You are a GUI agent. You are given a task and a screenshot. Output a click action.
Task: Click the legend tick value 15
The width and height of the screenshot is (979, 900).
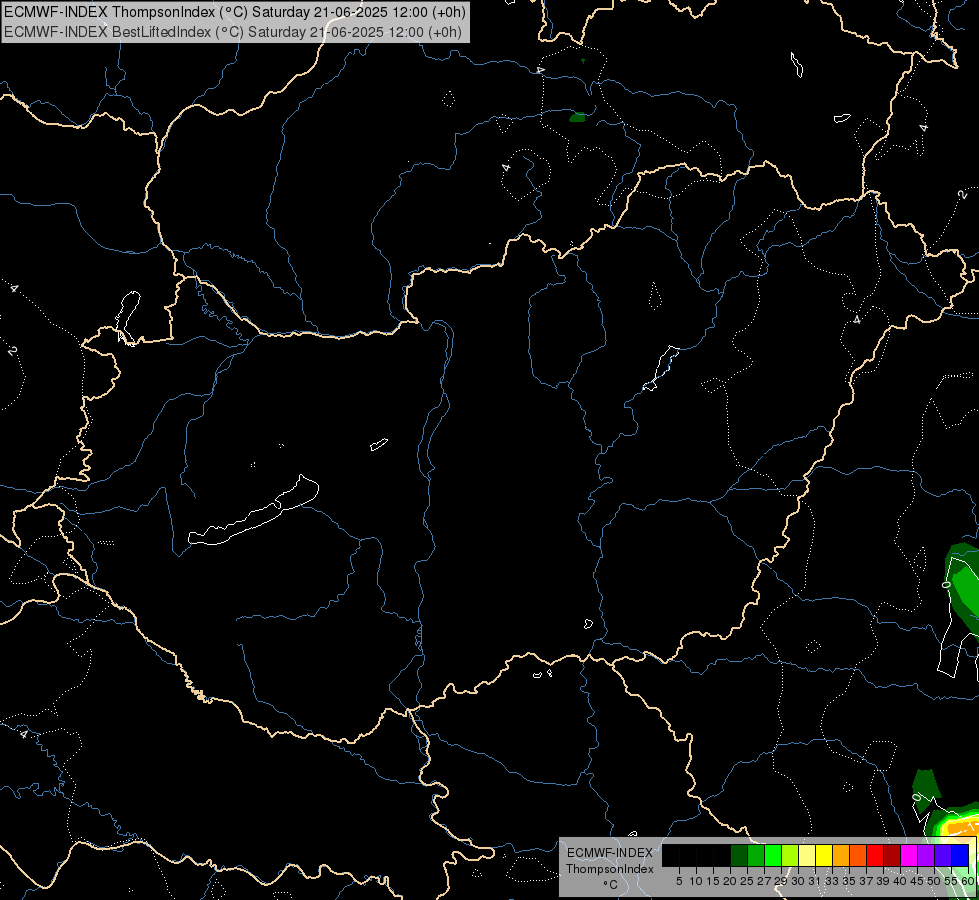(x=713, y=881)
